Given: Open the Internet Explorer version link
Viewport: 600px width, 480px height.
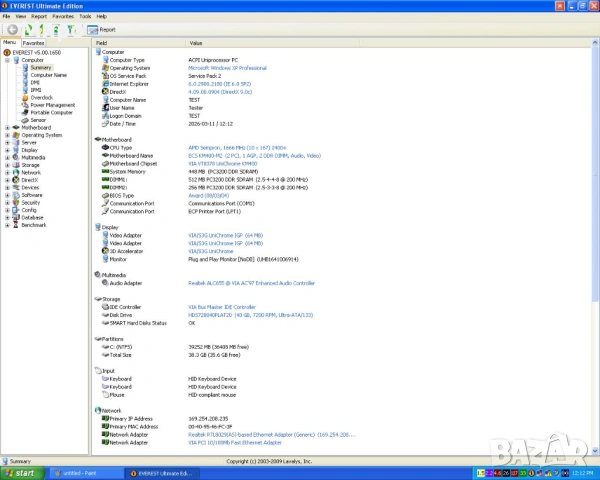Looking at the screenshot, I should 220,84.
